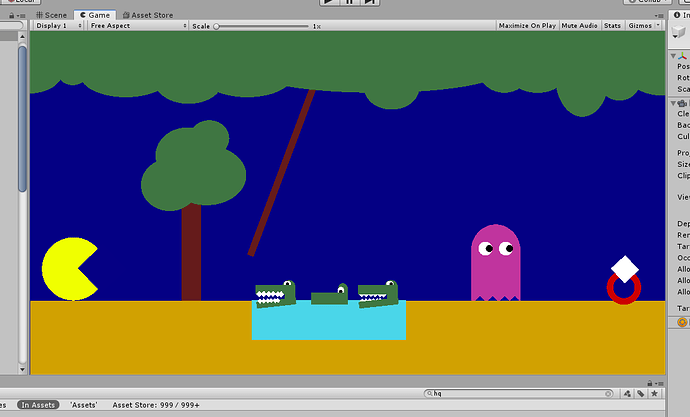Open Search by Type filter
This screenshot has width=690, height=417.
(x=627, y=394)
